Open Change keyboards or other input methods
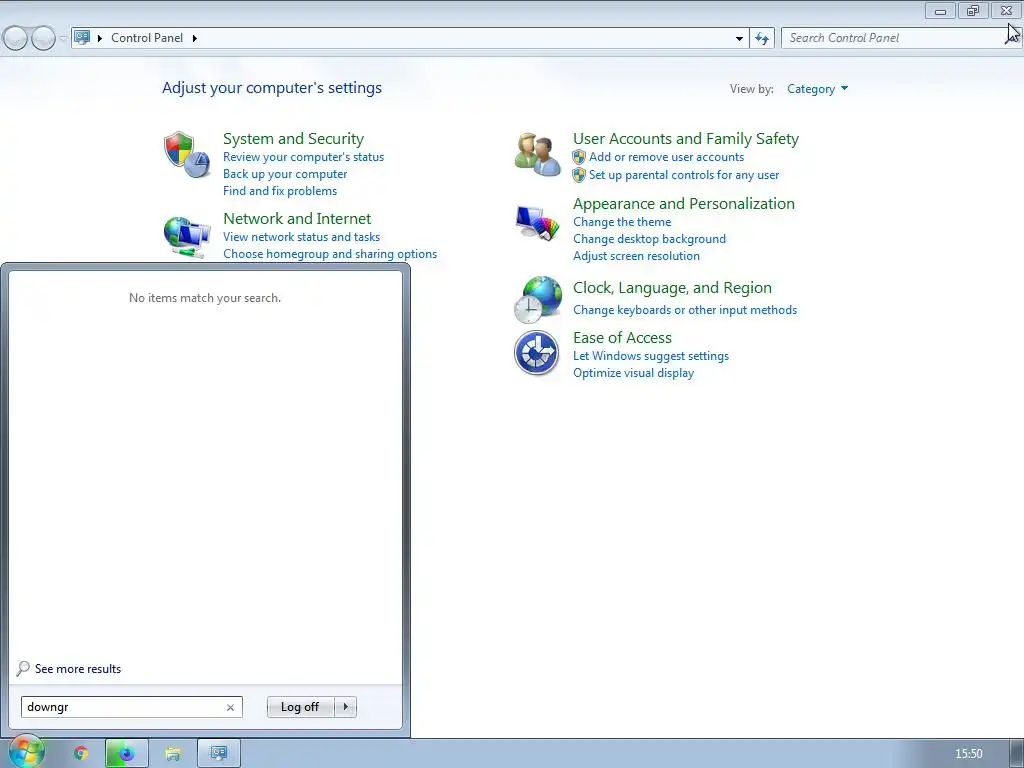The height and width of the screenshot is (768, 1024). pyautogui.click(x=684, y=310)
